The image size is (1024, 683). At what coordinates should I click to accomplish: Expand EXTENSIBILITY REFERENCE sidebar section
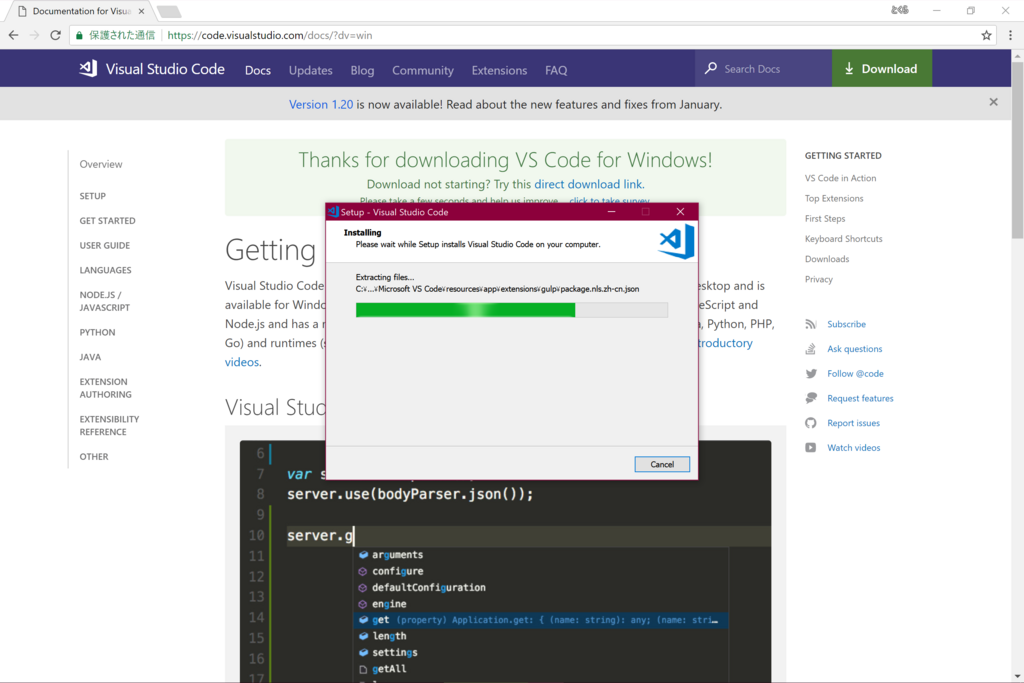[109, 425]
